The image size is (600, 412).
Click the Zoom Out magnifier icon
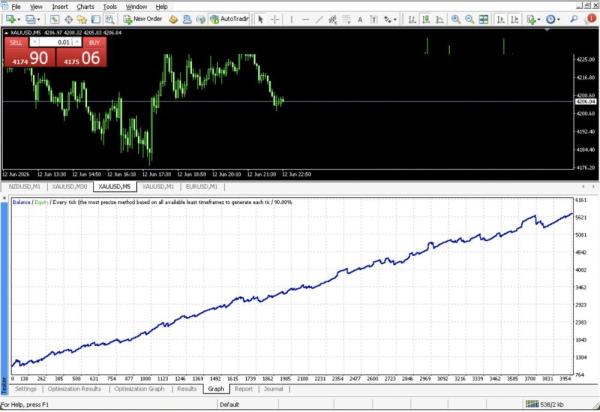[470, 19]
